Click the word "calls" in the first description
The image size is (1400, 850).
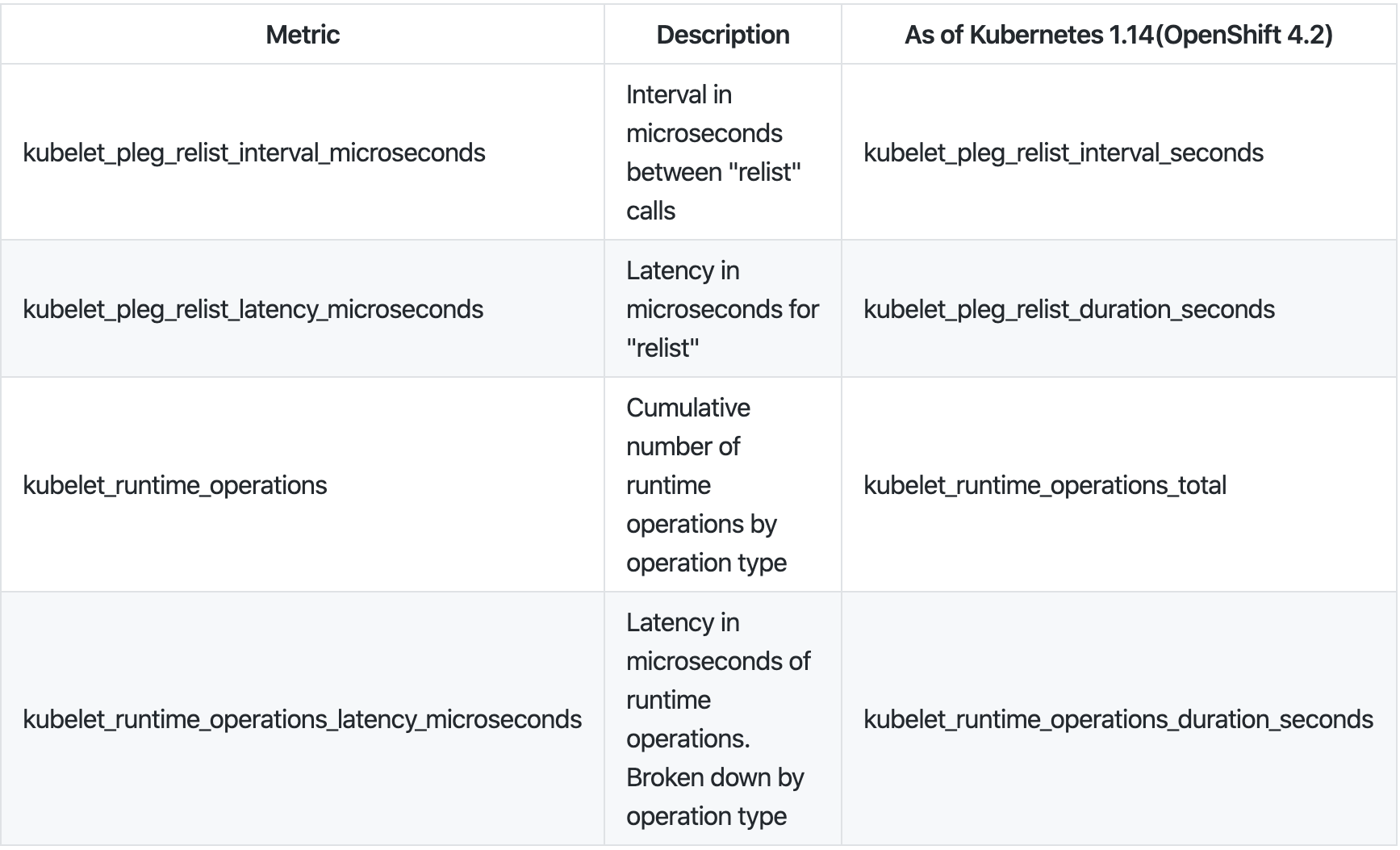click(650, 211)
